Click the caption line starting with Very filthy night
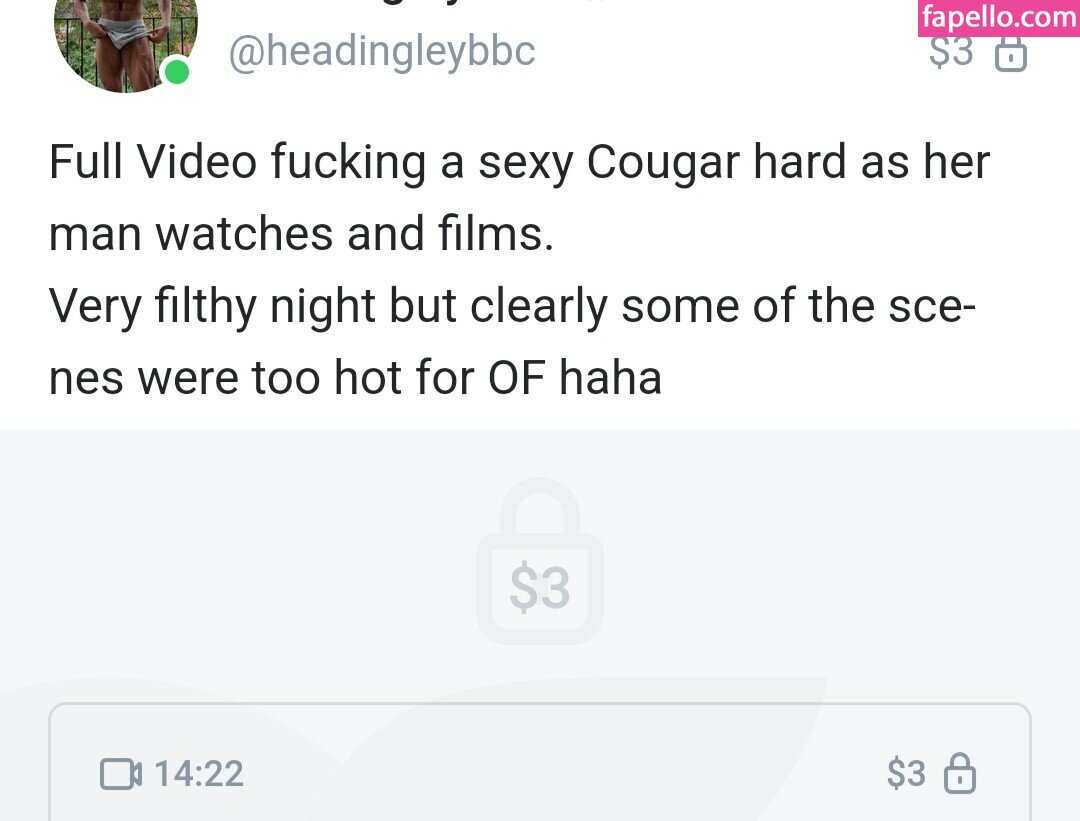1080x821 pixels. (512, 305)
